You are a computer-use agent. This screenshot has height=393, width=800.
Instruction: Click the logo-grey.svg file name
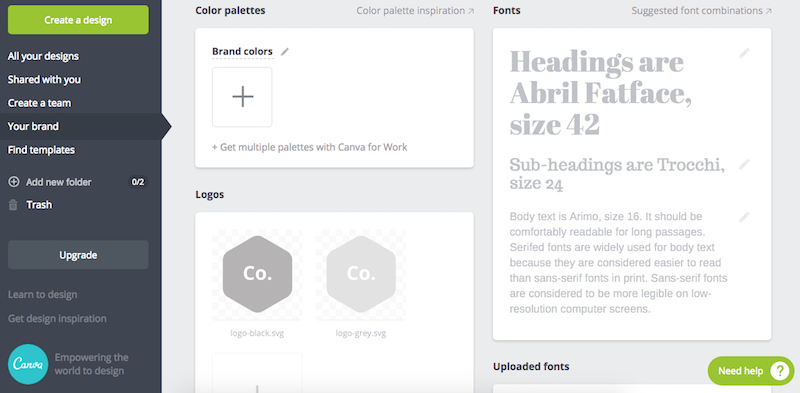[x=361, y=333]
